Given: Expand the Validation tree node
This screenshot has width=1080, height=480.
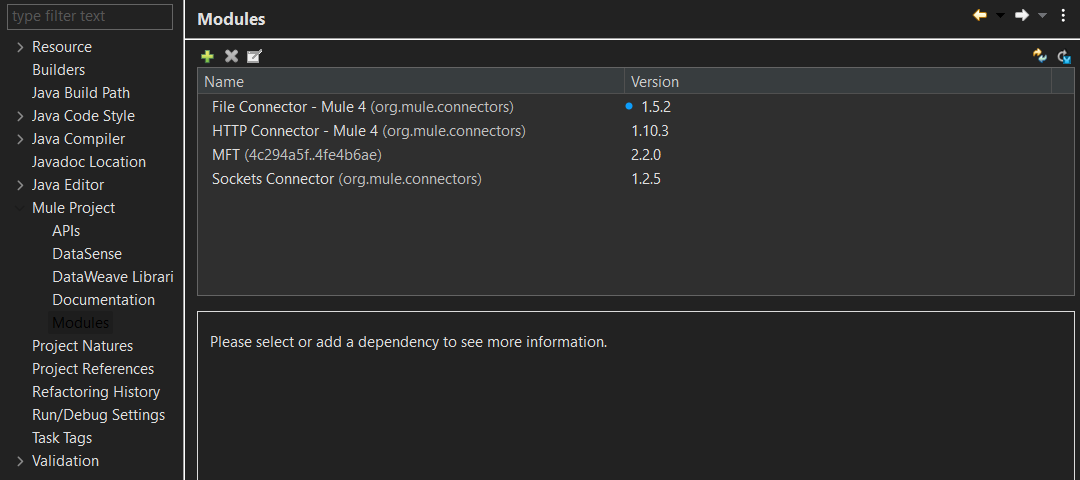Looking at the screenshot, I should point(20,461).
